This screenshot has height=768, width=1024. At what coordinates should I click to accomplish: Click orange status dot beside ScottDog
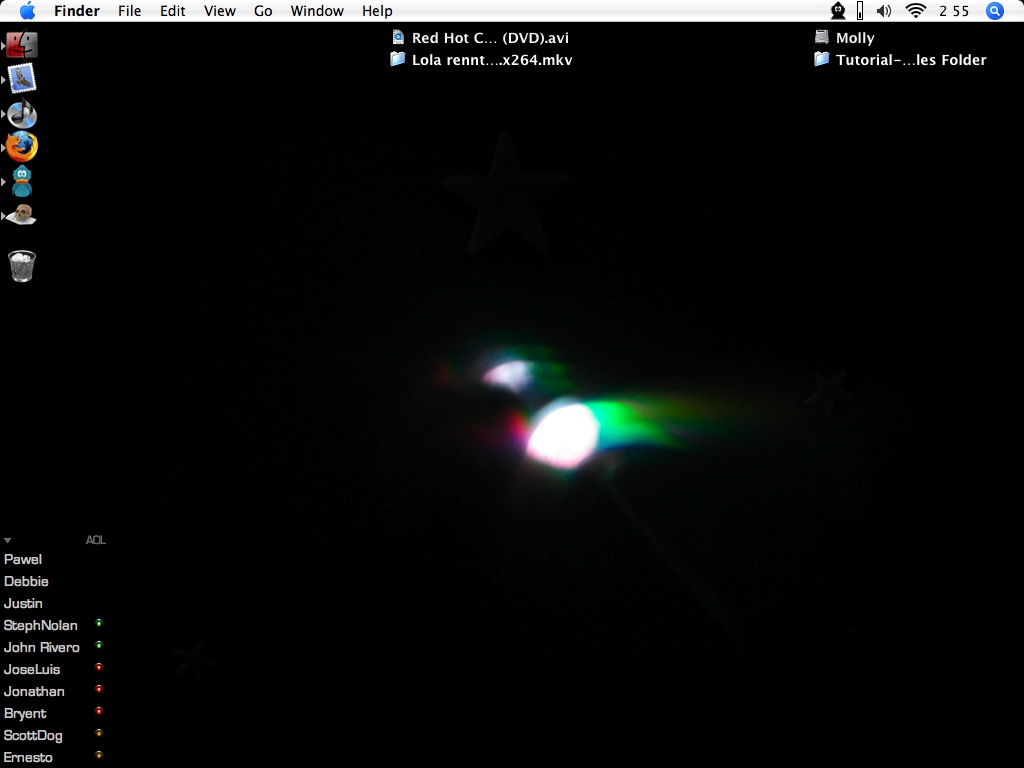click(x=99, y=733)
